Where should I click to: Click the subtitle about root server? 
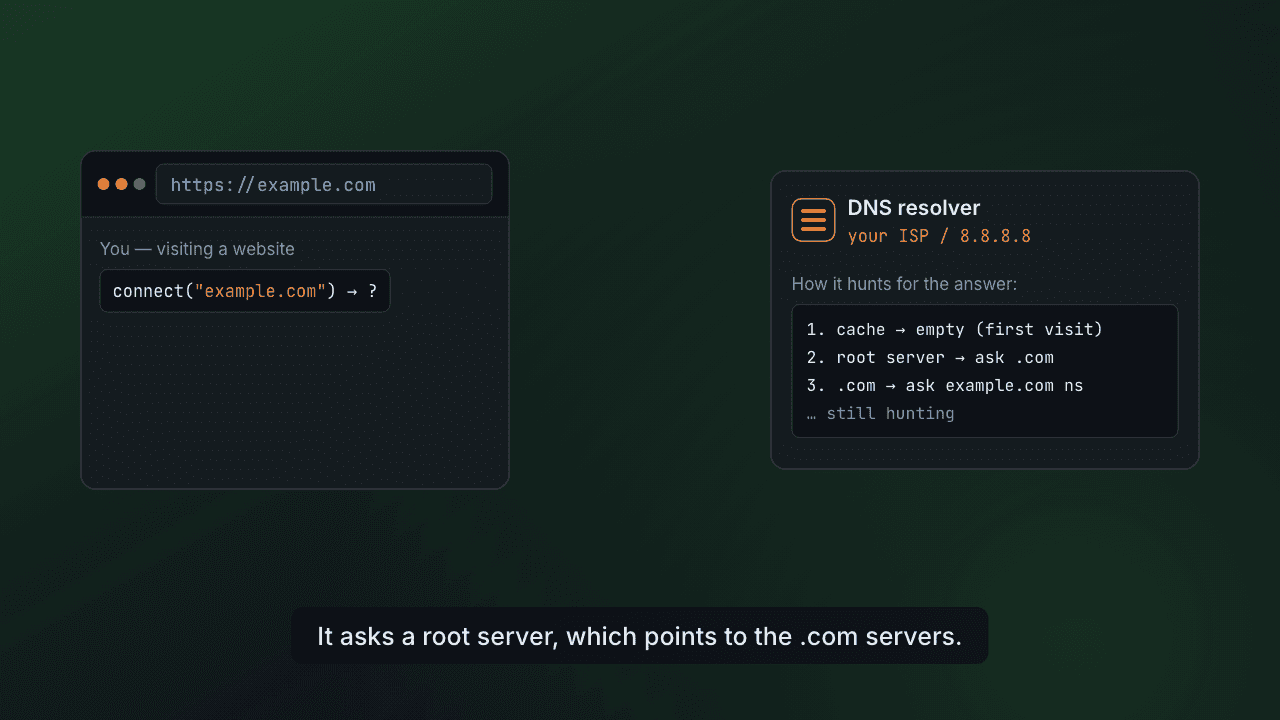pos(639,636)
